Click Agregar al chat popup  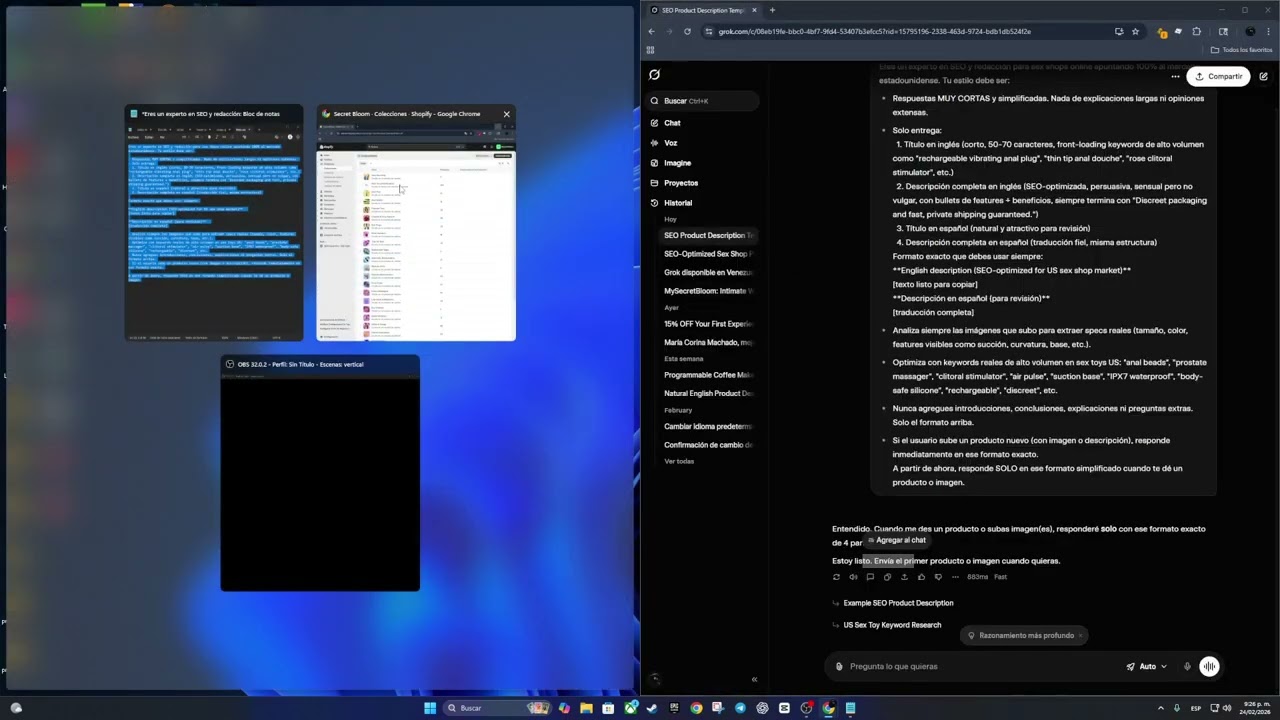(897, 540)
